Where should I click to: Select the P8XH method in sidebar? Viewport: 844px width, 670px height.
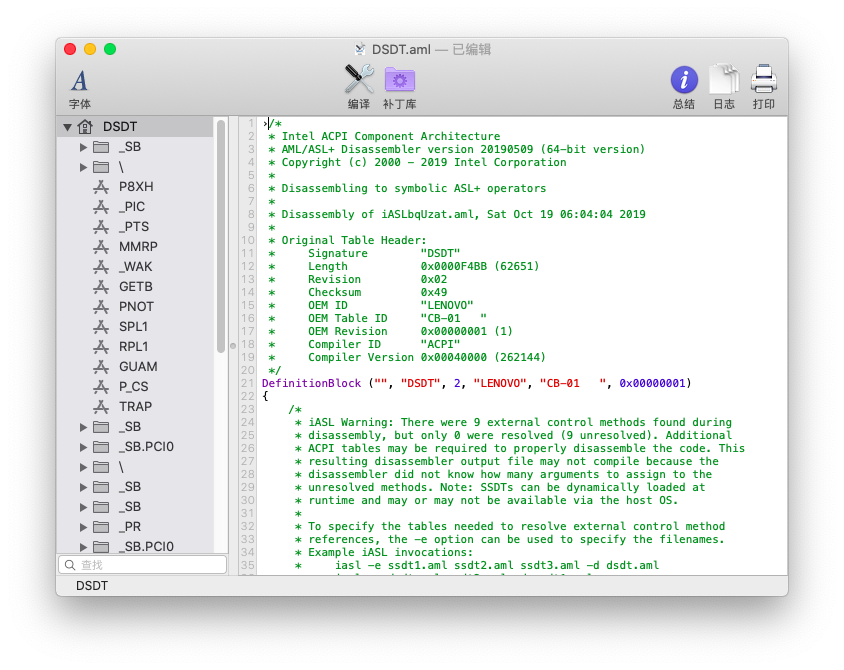click(136, 187)
